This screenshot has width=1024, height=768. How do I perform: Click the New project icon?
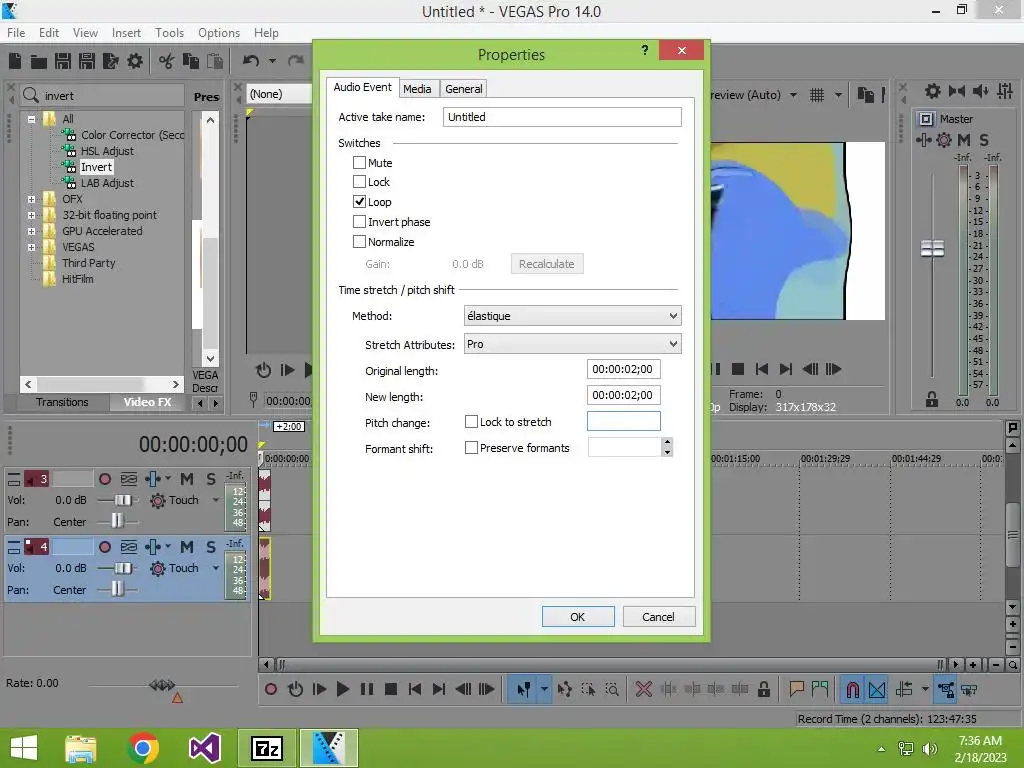15,61
